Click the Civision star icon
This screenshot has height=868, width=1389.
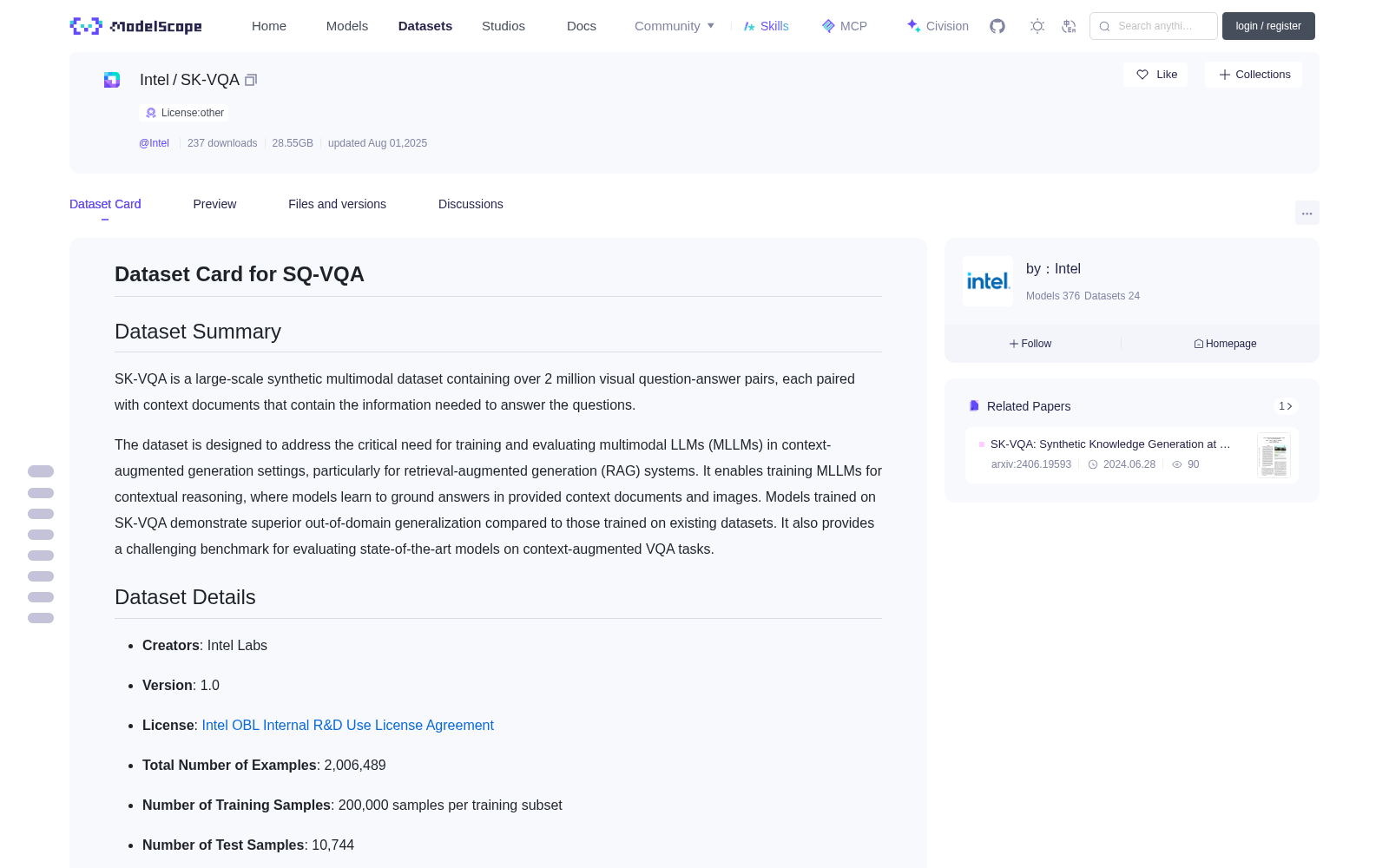(x=913, y=26)
